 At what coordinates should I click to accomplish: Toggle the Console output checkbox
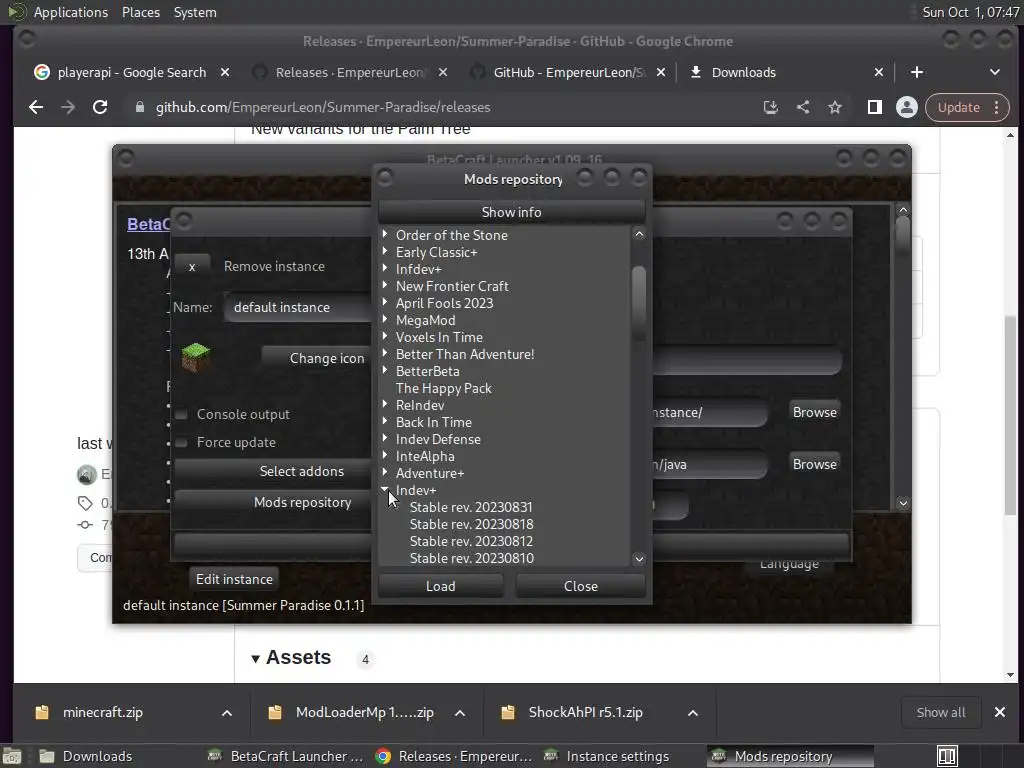click(182, 414)
